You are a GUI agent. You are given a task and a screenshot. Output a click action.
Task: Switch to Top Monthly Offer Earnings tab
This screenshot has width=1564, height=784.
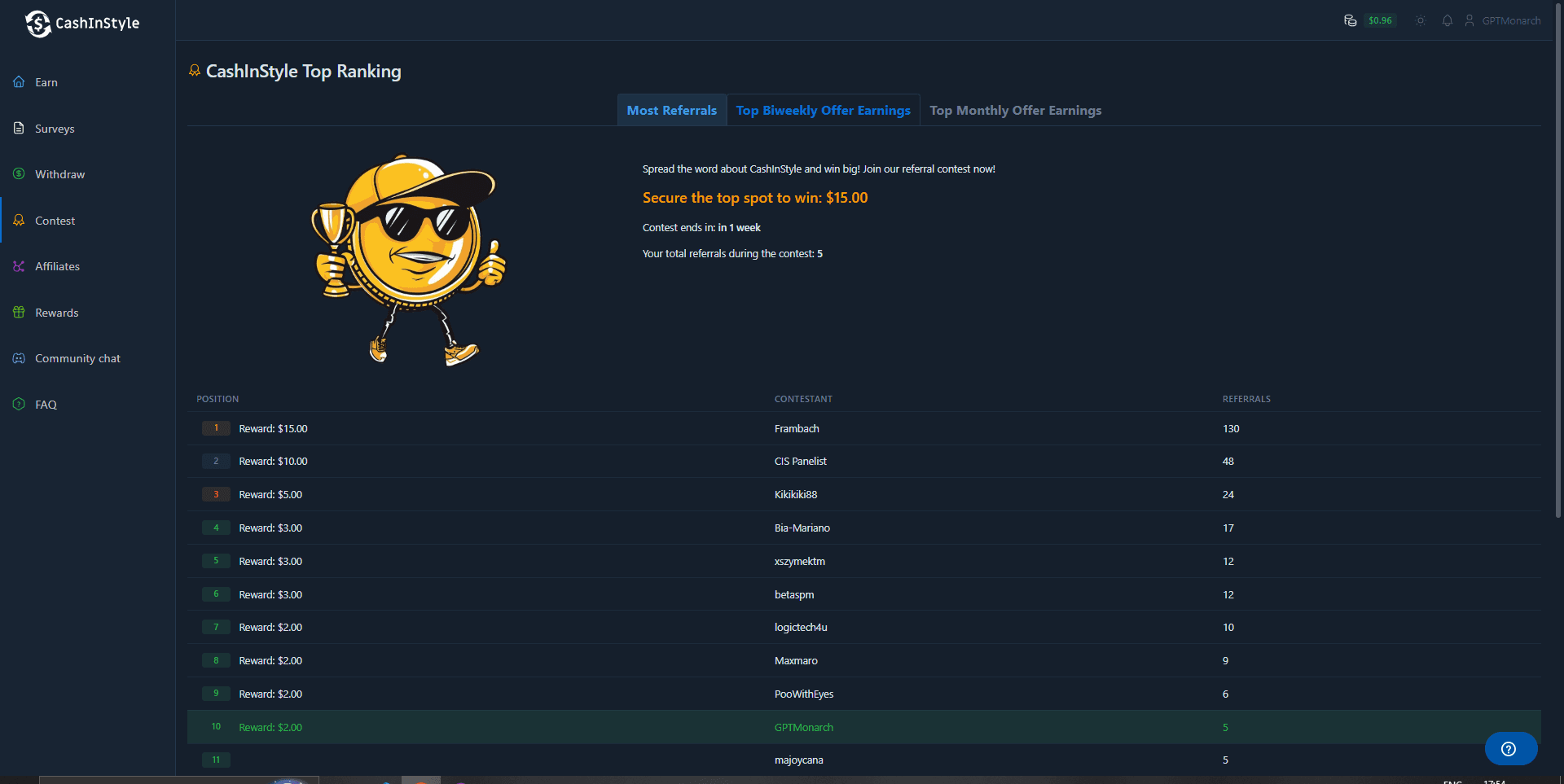click(1016, 110)
